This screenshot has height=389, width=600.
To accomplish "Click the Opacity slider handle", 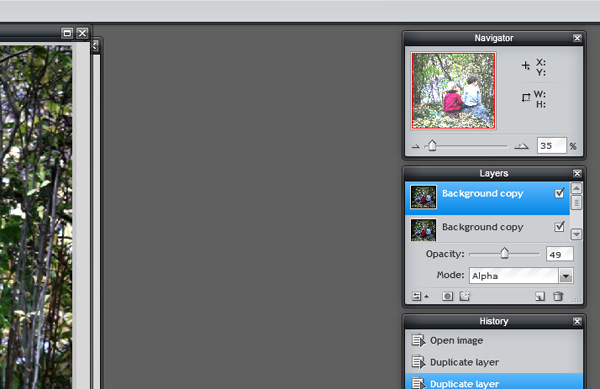I will (x=504, y=253).
